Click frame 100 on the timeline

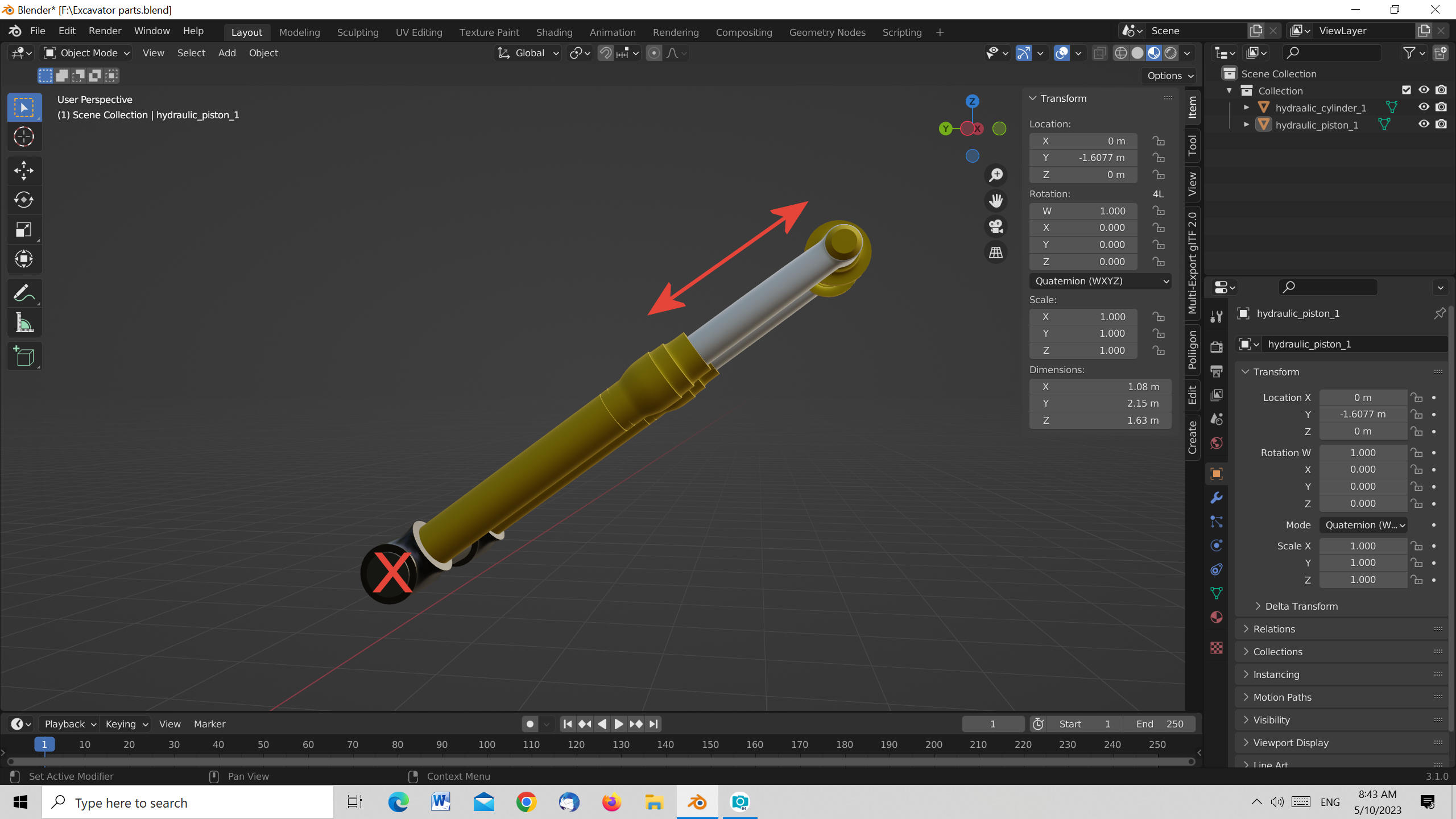click(x=486, y=744)
